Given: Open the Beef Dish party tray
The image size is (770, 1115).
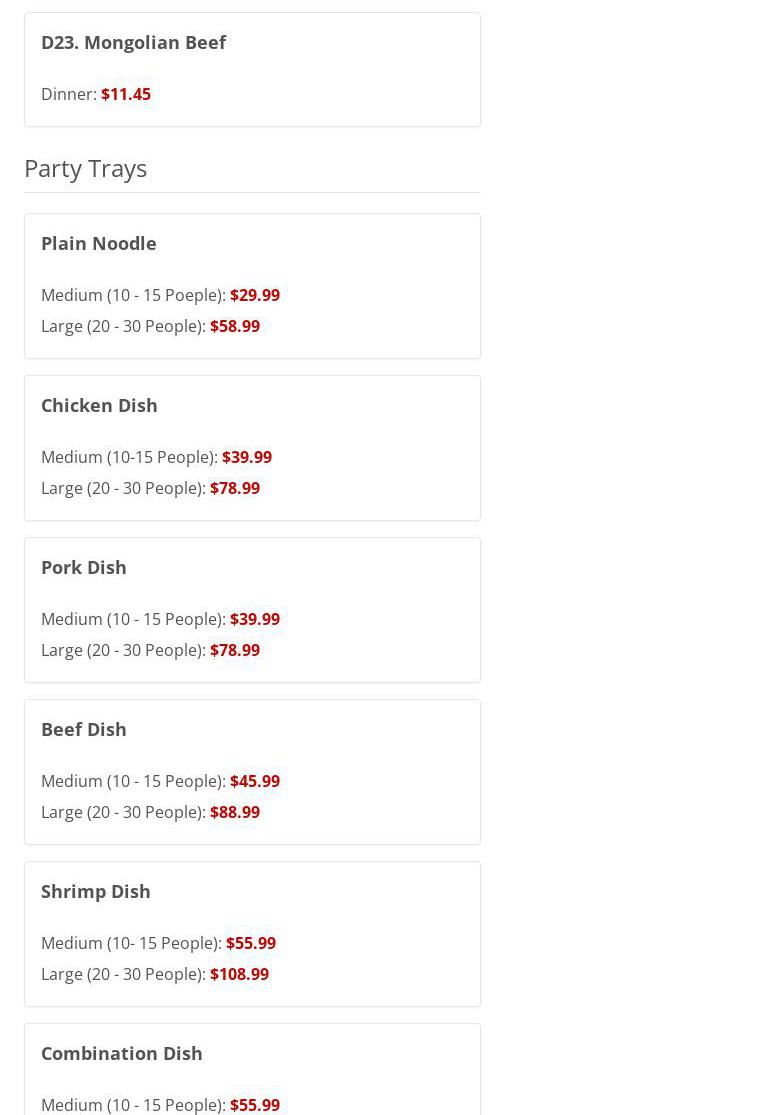Looking at the screenshot, I should point(84,729).
